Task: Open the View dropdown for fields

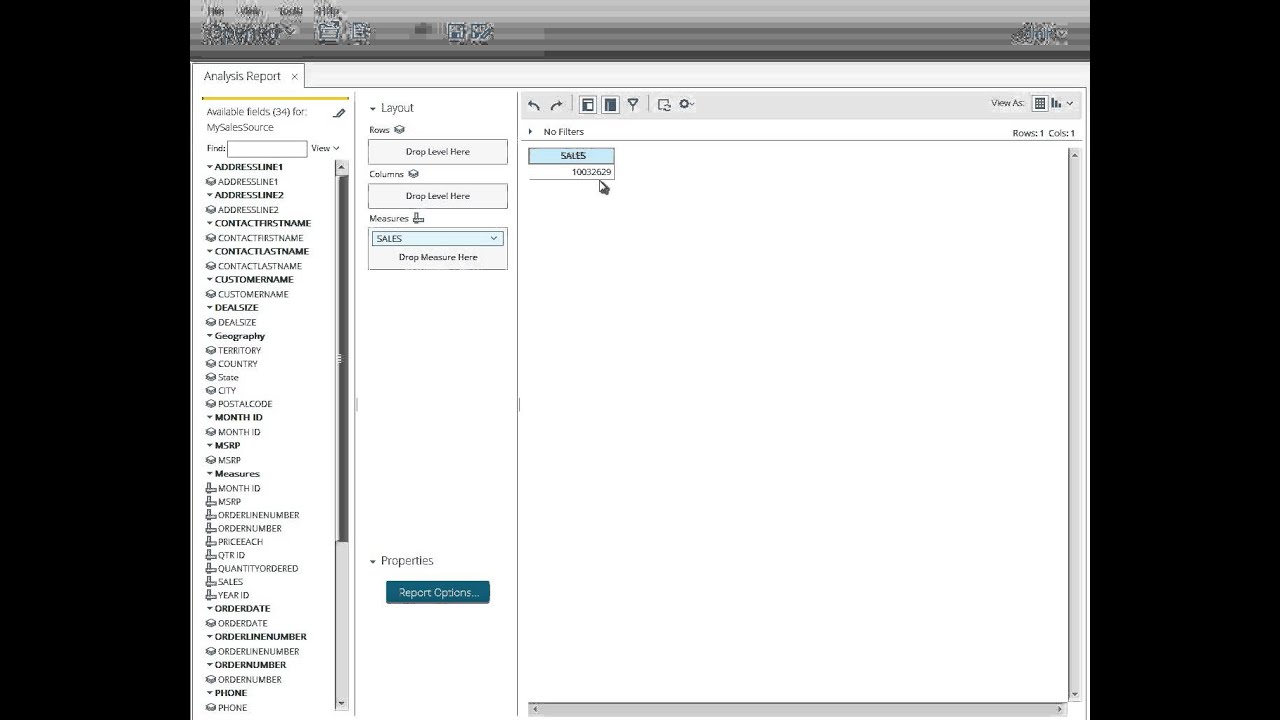Action: [325, 148]
